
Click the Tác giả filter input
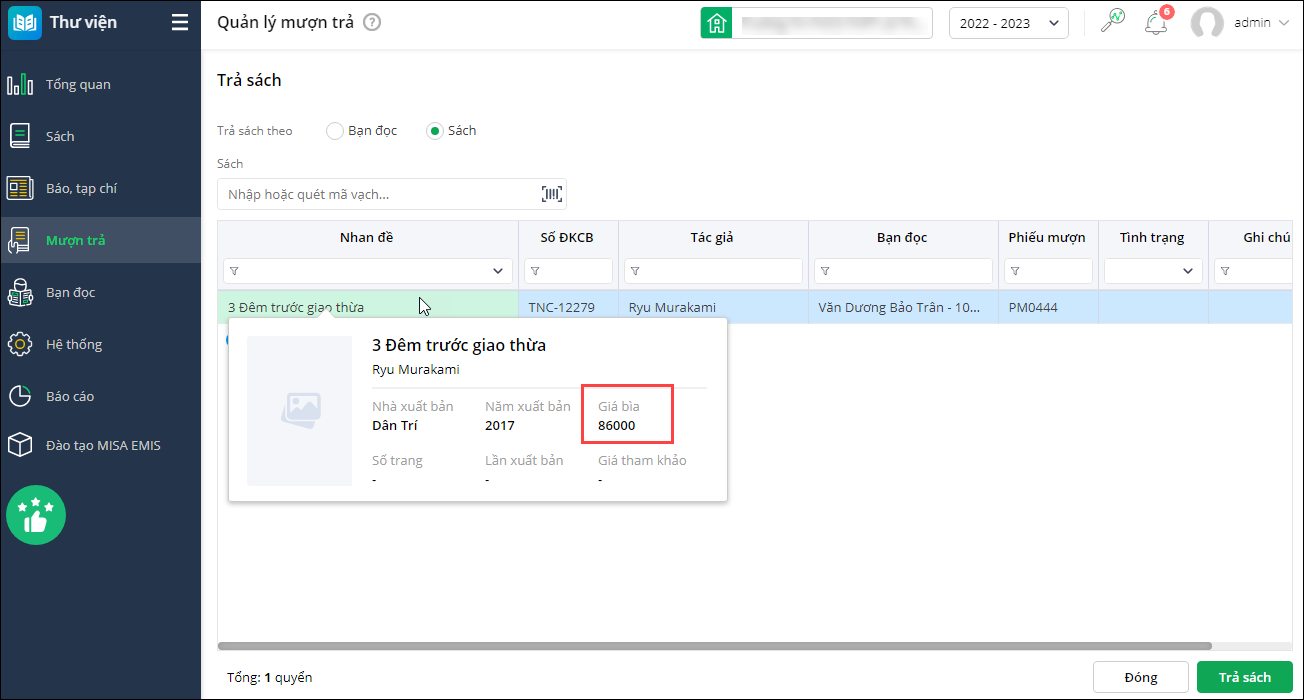pos(713,271)
